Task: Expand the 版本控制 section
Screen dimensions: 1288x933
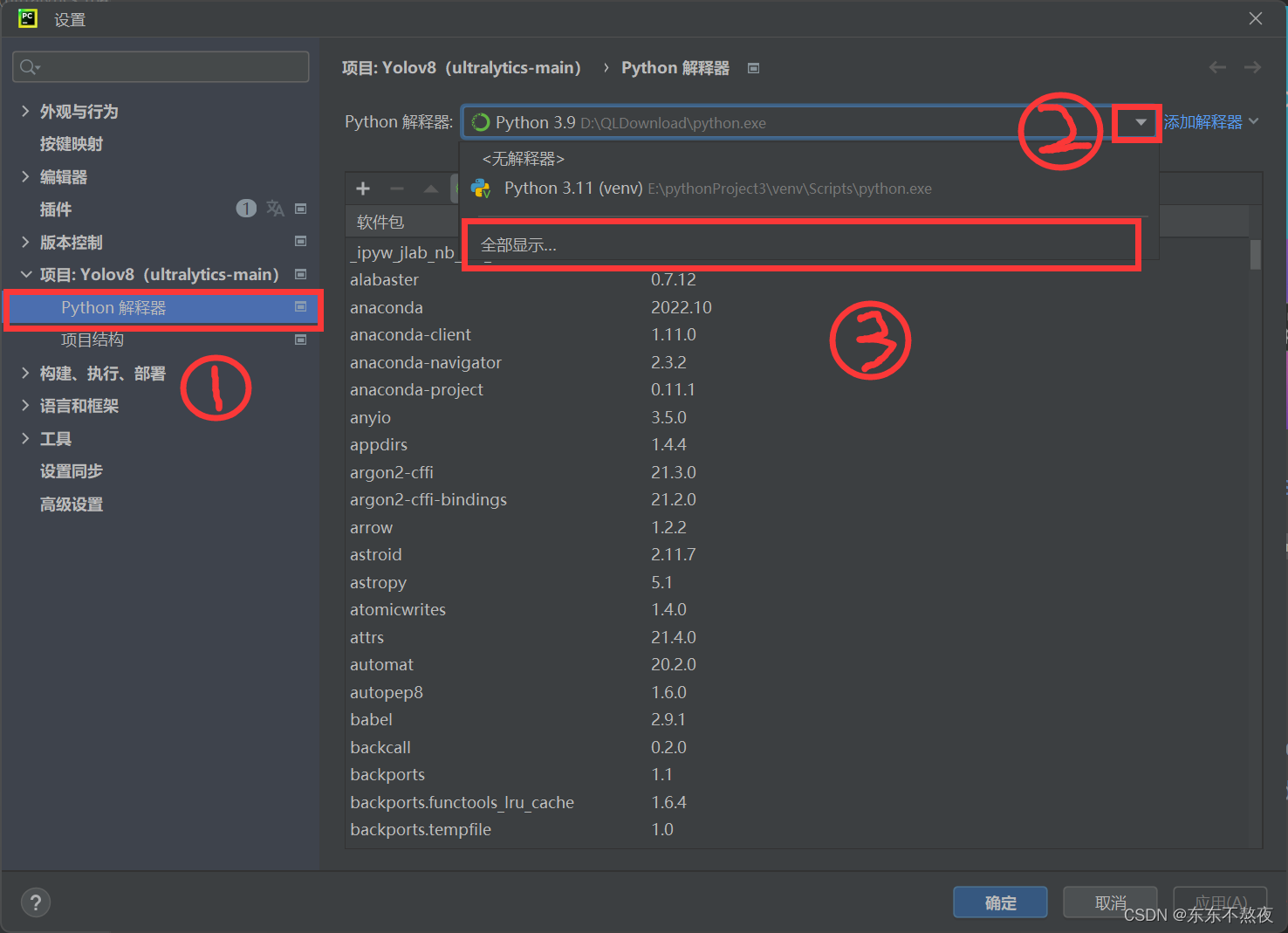Action: [25, 242]
